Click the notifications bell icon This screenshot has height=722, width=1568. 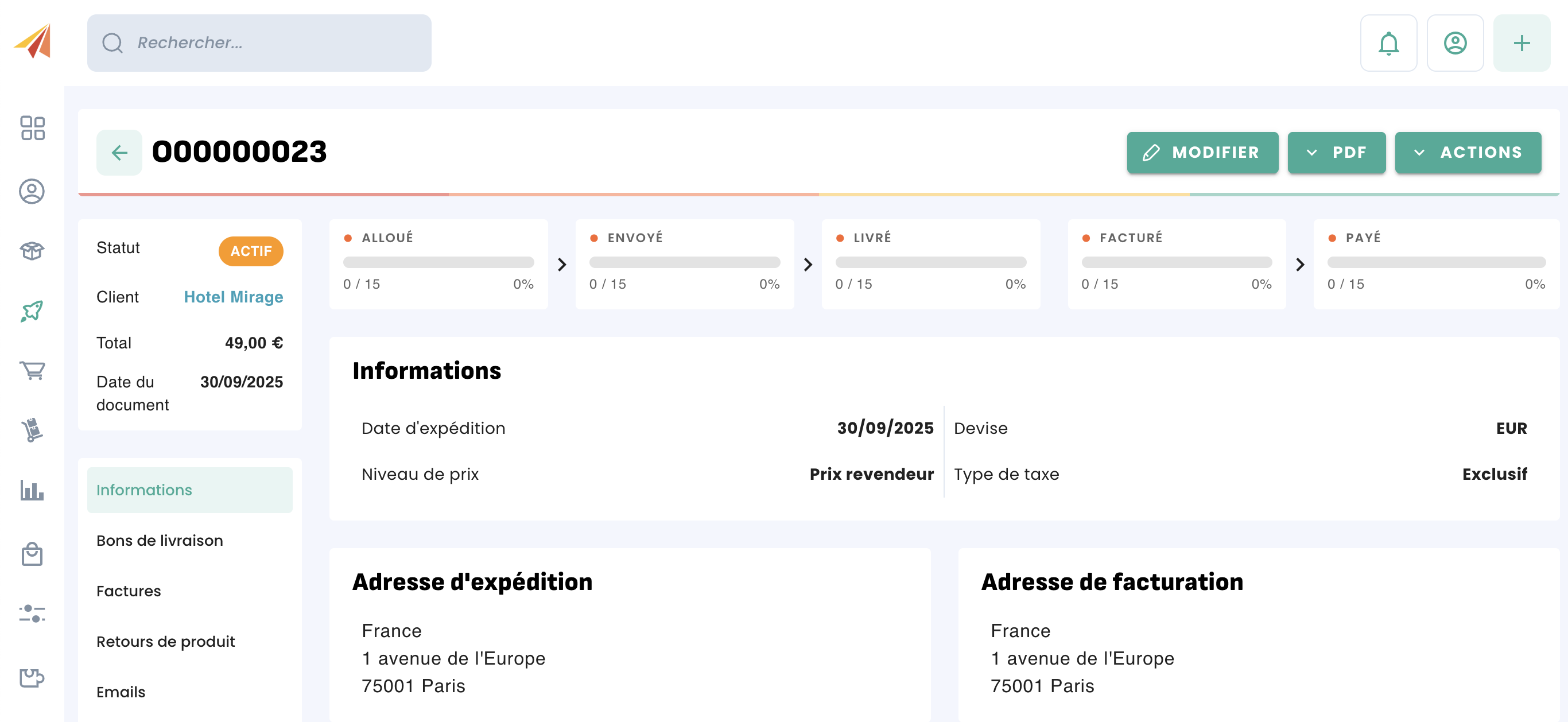point(1388,43)
